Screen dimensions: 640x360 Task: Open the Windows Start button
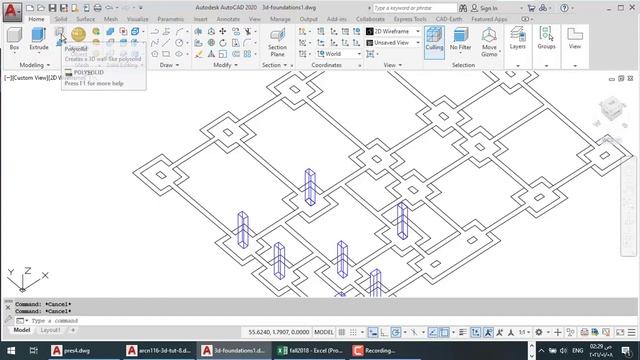[11, 351]
